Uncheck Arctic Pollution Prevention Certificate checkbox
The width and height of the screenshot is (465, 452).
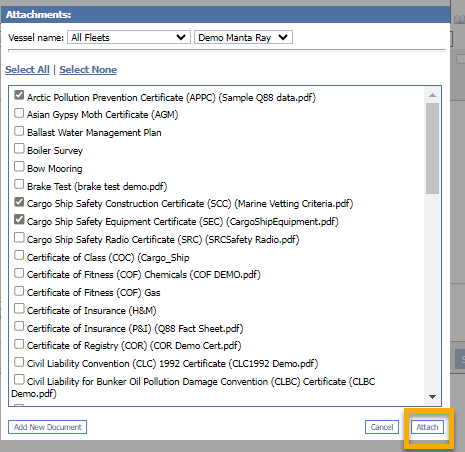click(19, 95)
